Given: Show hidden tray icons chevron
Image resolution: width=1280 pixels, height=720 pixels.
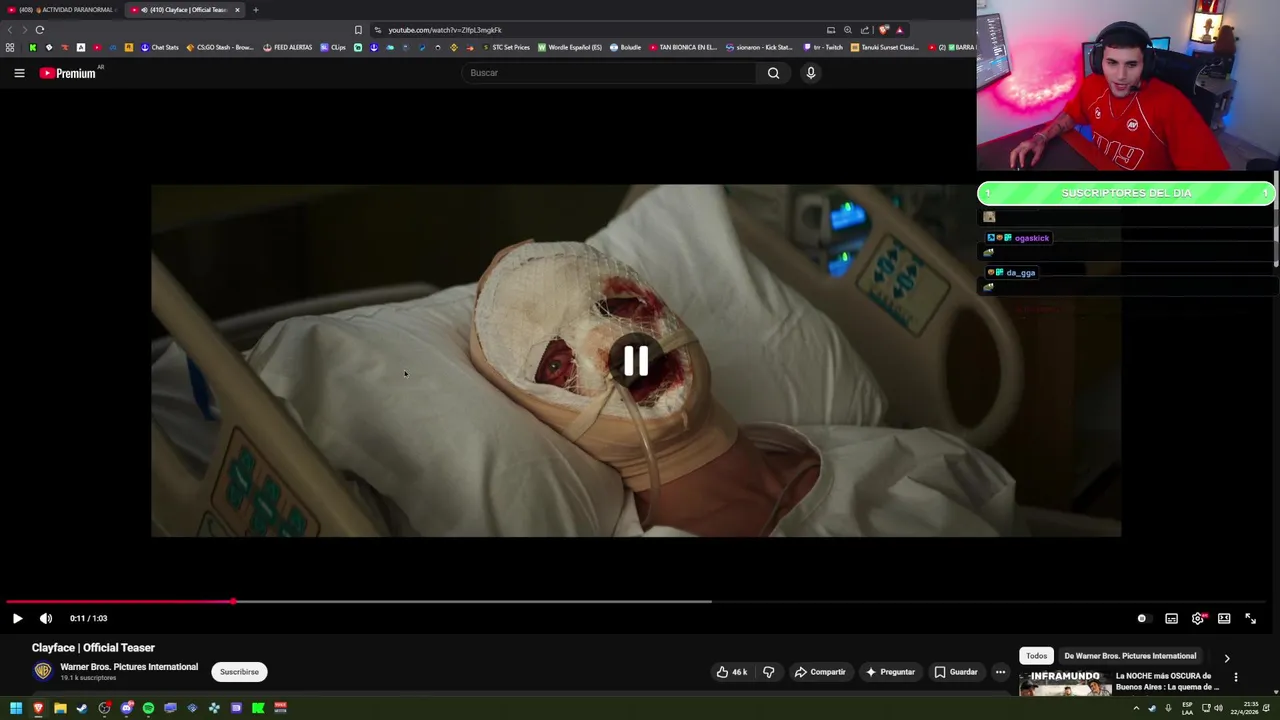Looking at the screenshot, I should (x=1136, y=708).
